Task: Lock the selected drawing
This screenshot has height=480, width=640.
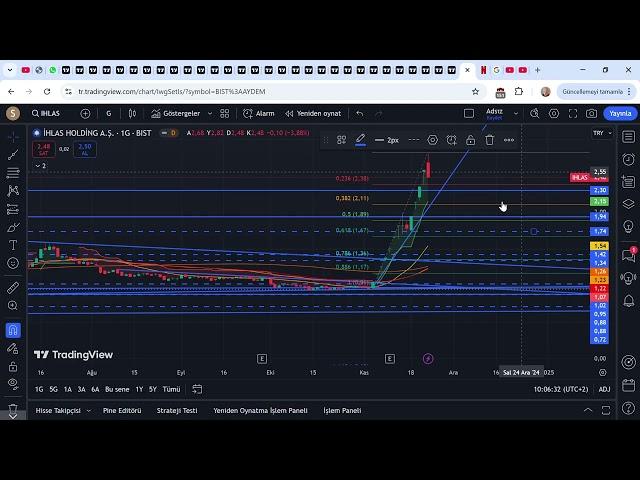Action: pyautogui.click(x=471, y=140)
